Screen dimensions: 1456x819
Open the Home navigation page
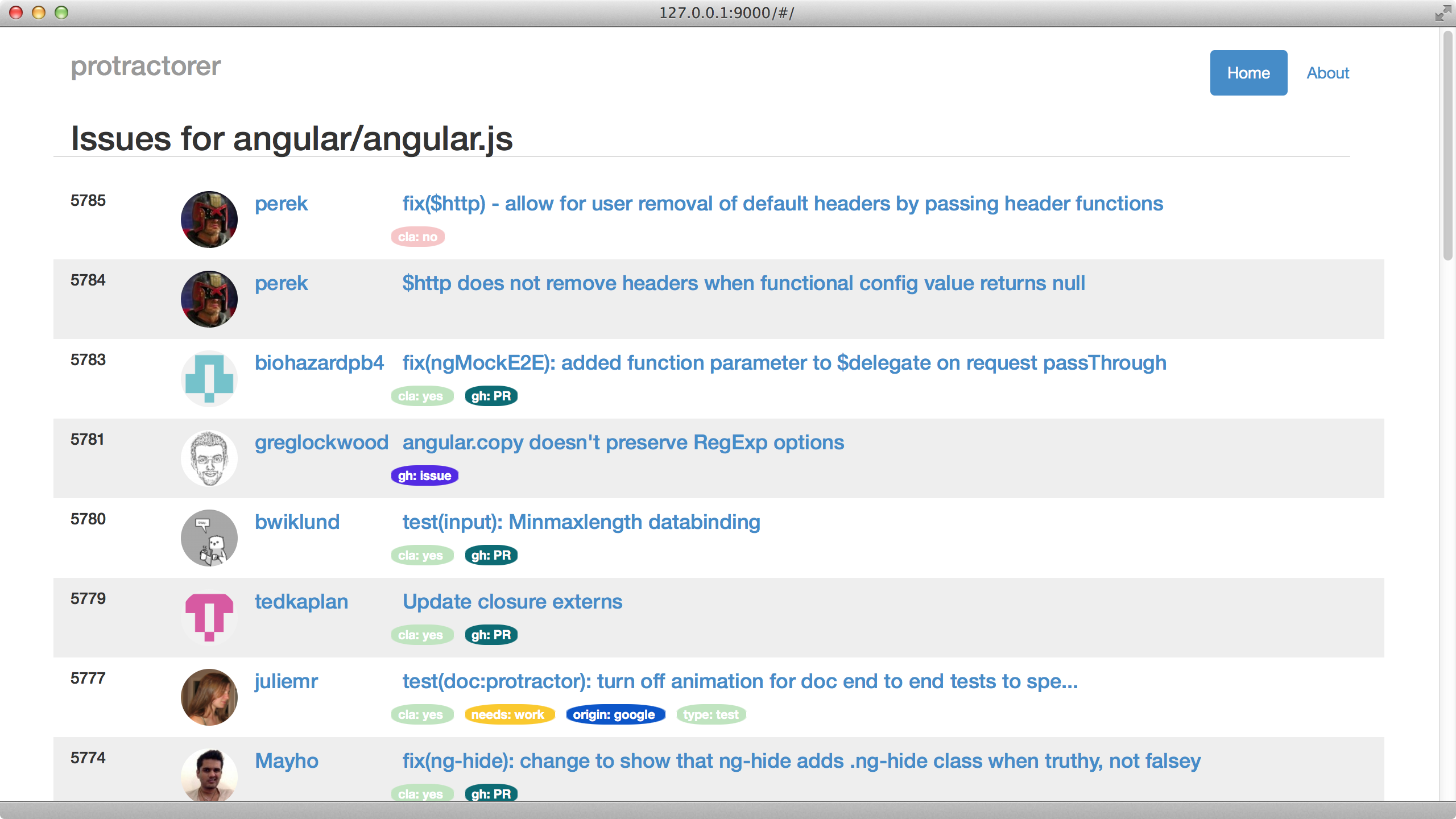coord(1250,72)
